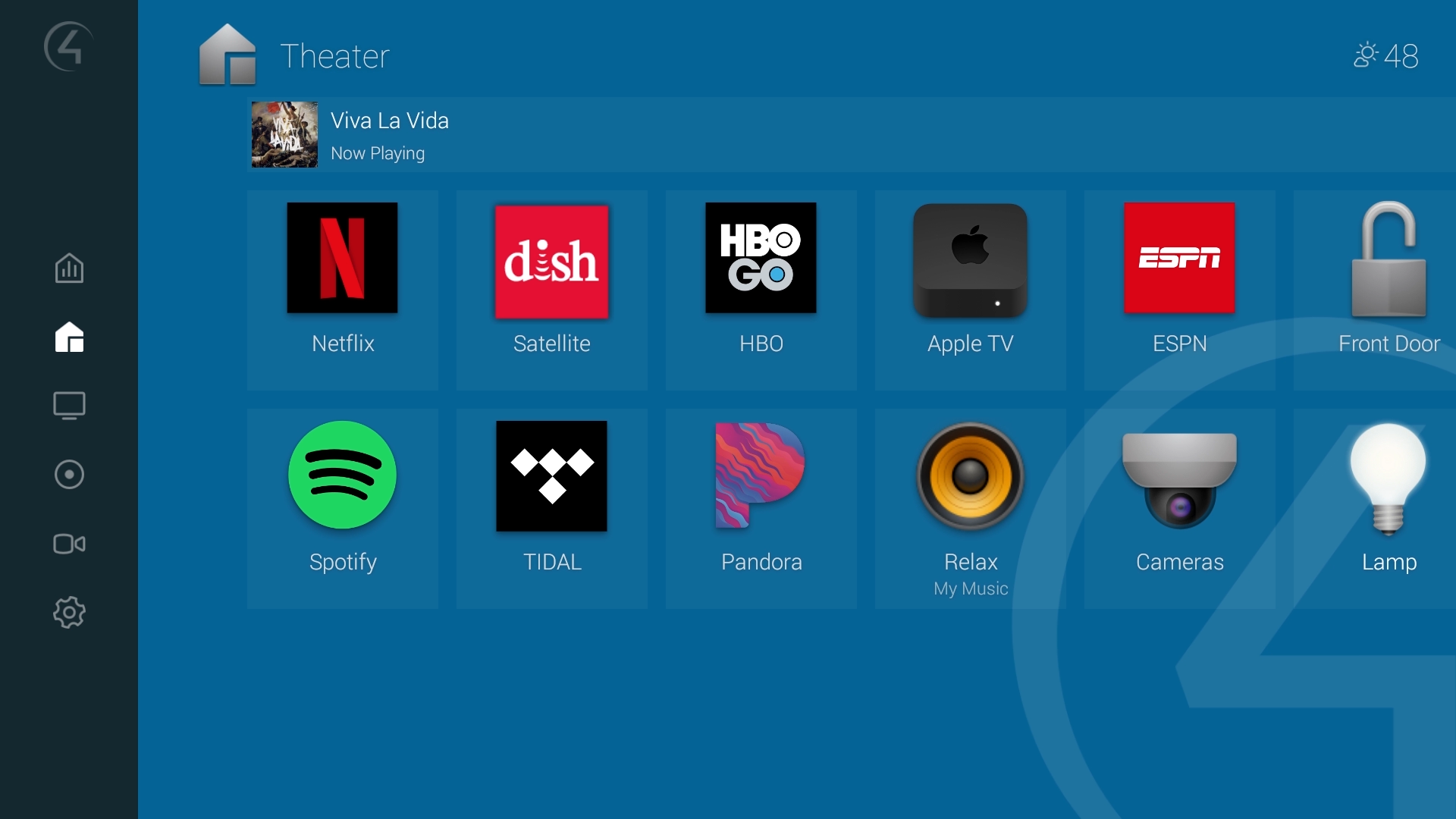Open Spotify music player
The height and width of the screenshot is (819, 1456).
pos(343,476)
